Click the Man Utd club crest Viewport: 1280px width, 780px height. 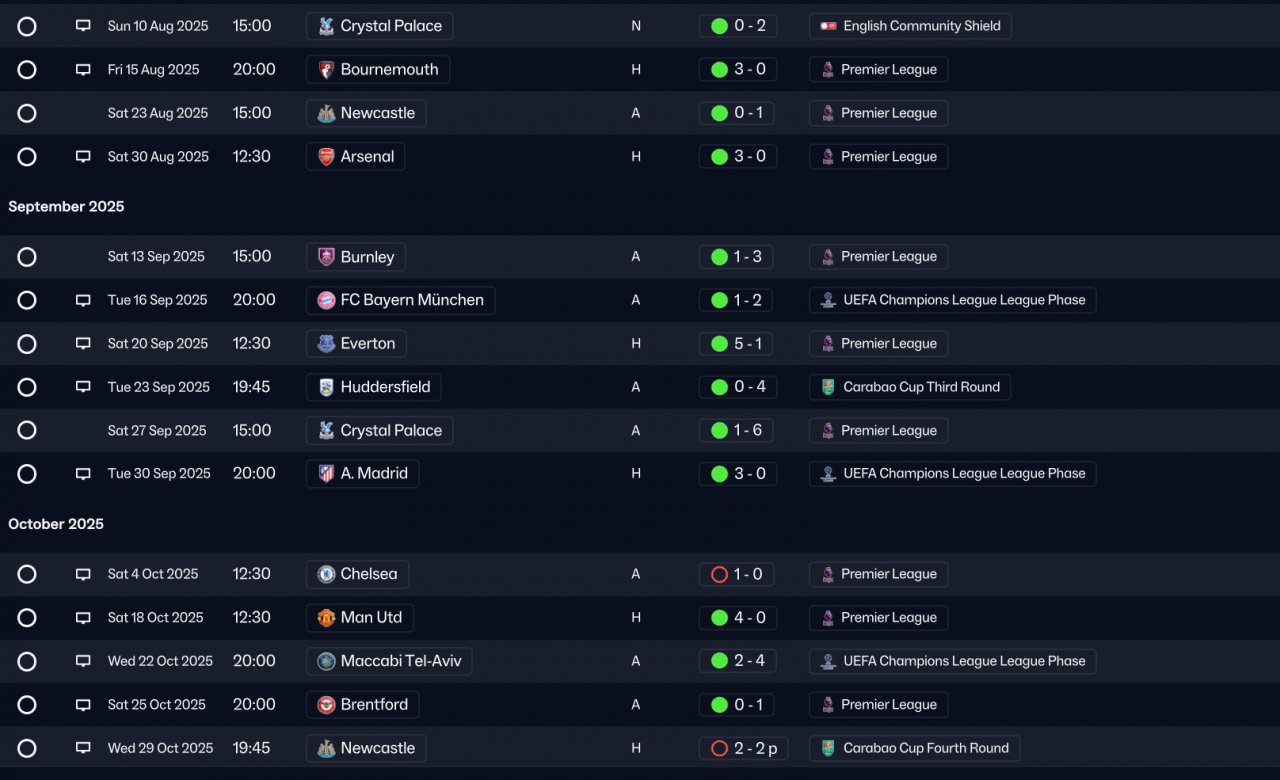pyautogui.click(x=326, y=618)
